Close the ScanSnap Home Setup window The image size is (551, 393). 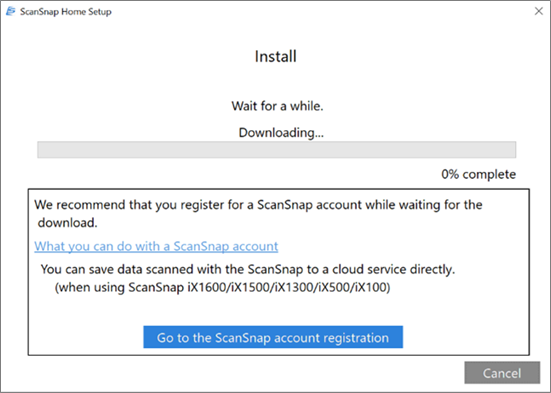coord(538,11)
